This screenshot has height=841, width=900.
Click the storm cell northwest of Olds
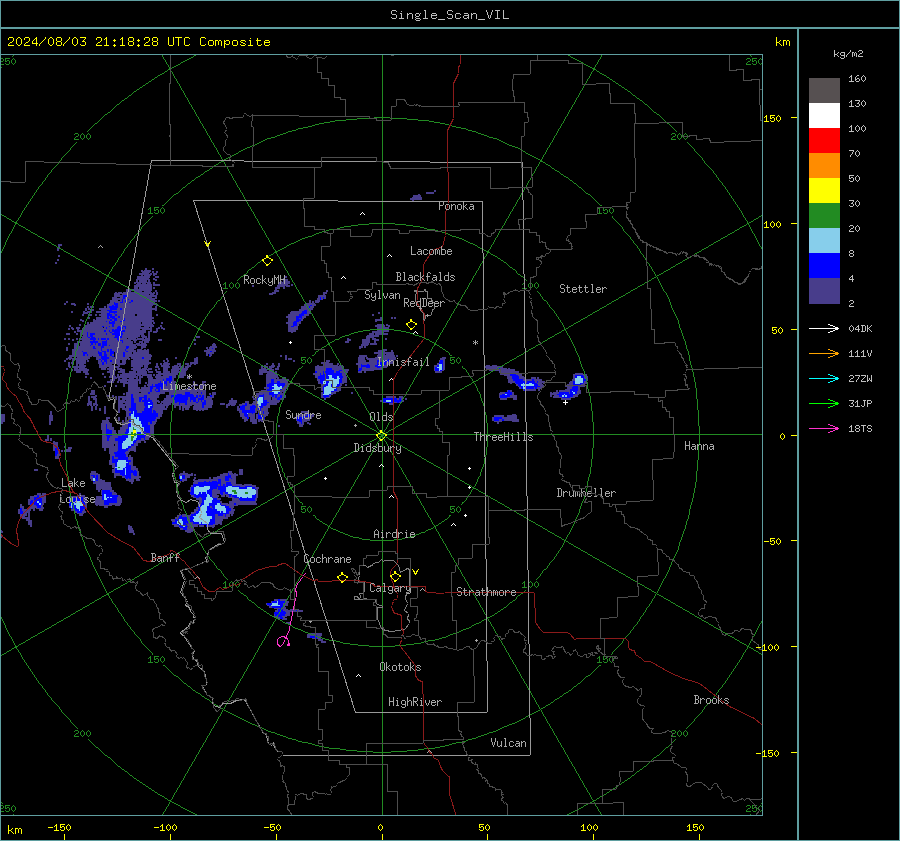coord(331,379)
